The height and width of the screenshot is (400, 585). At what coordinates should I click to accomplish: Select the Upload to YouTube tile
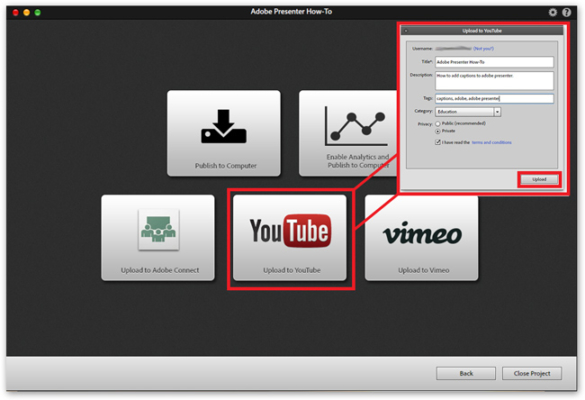290,238
